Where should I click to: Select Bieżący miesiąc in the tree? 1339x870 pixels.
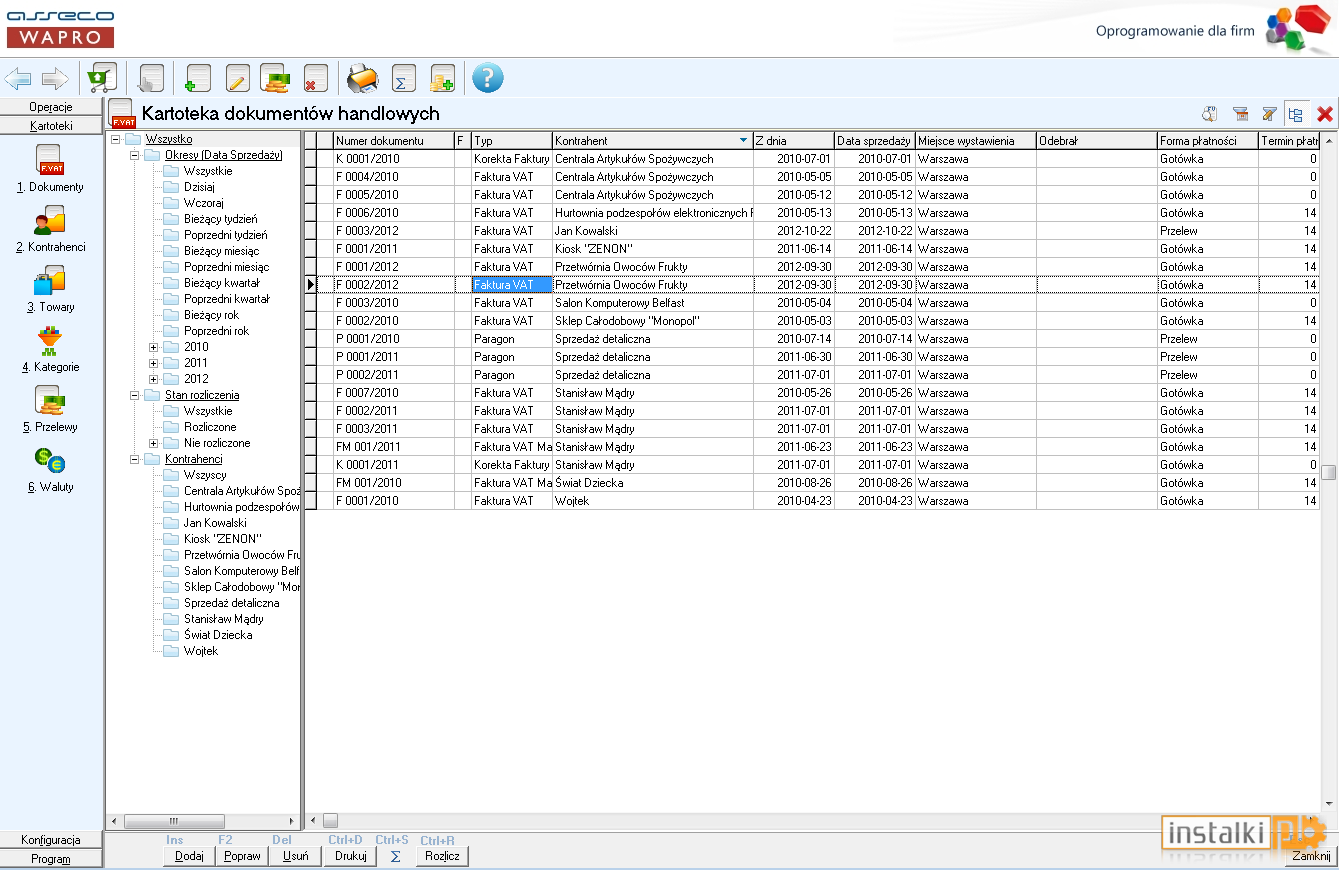(221, 251)
